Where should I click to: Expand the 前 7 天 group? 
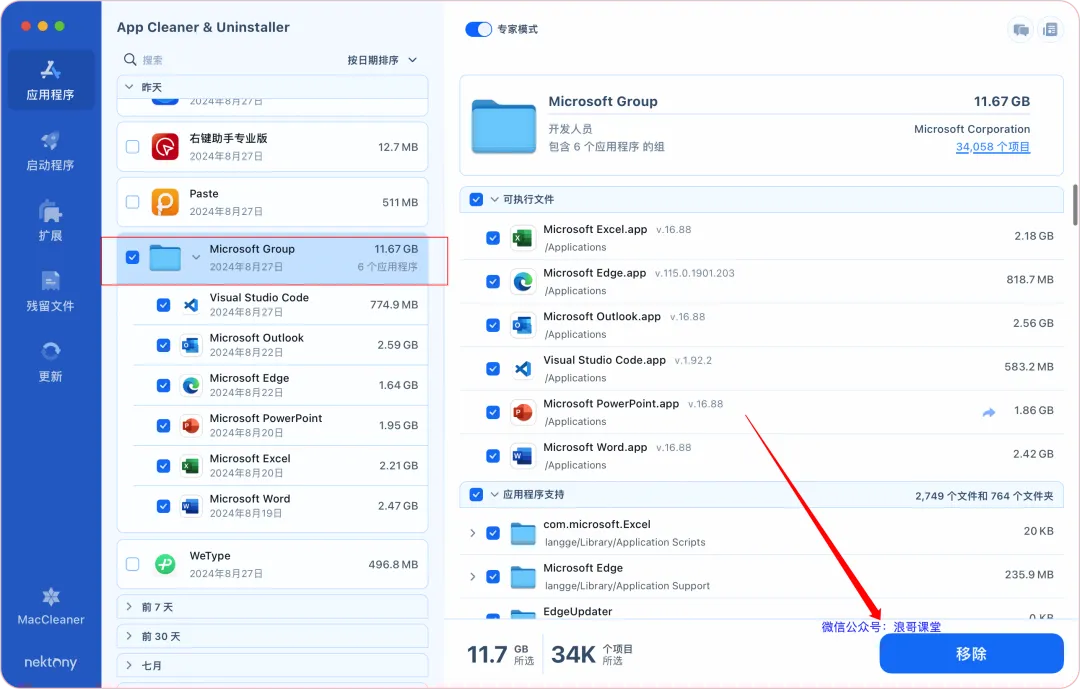tap(129, 606)
